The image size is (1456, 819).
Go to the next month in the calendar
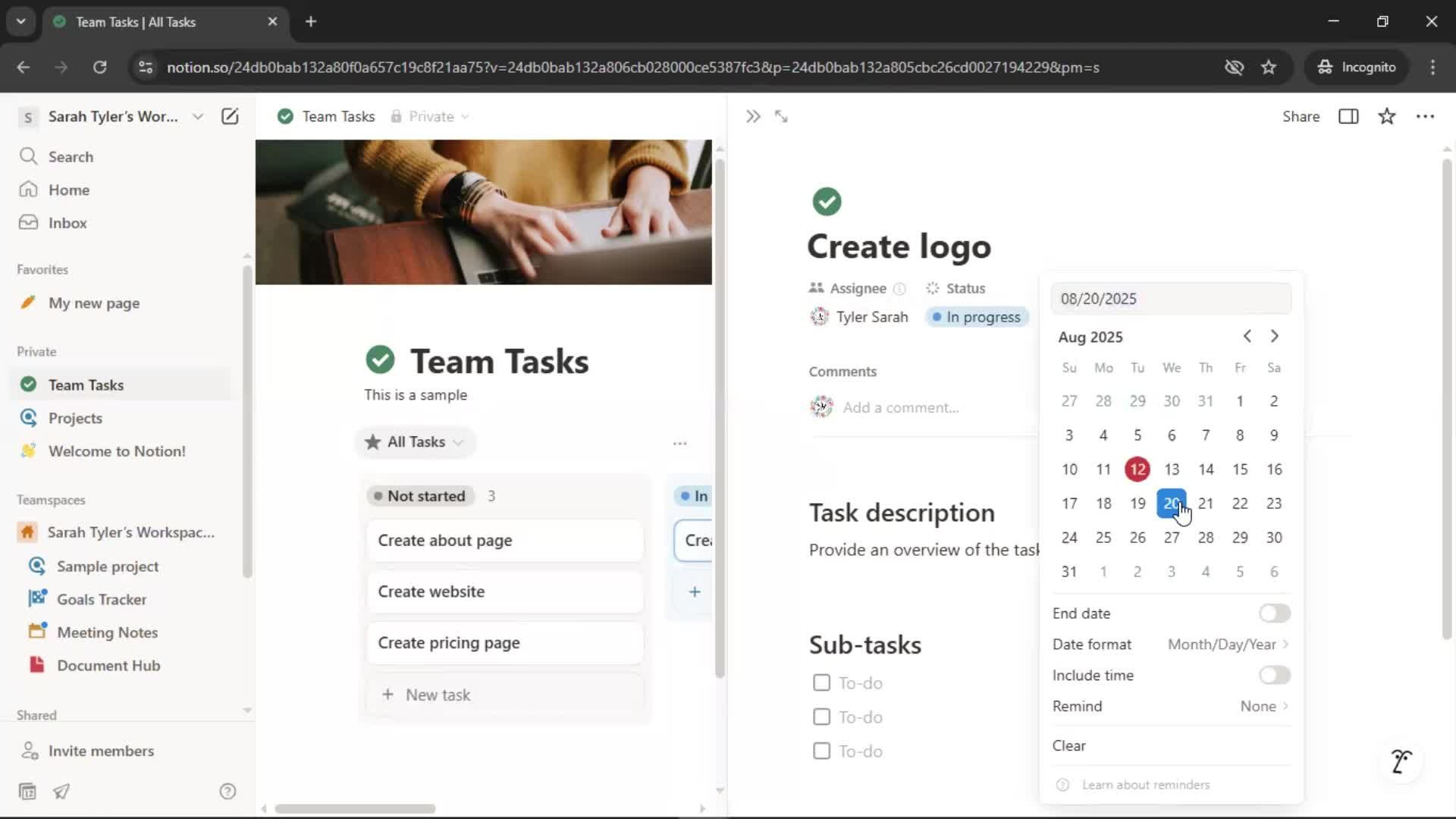(x=1274, y=336)
